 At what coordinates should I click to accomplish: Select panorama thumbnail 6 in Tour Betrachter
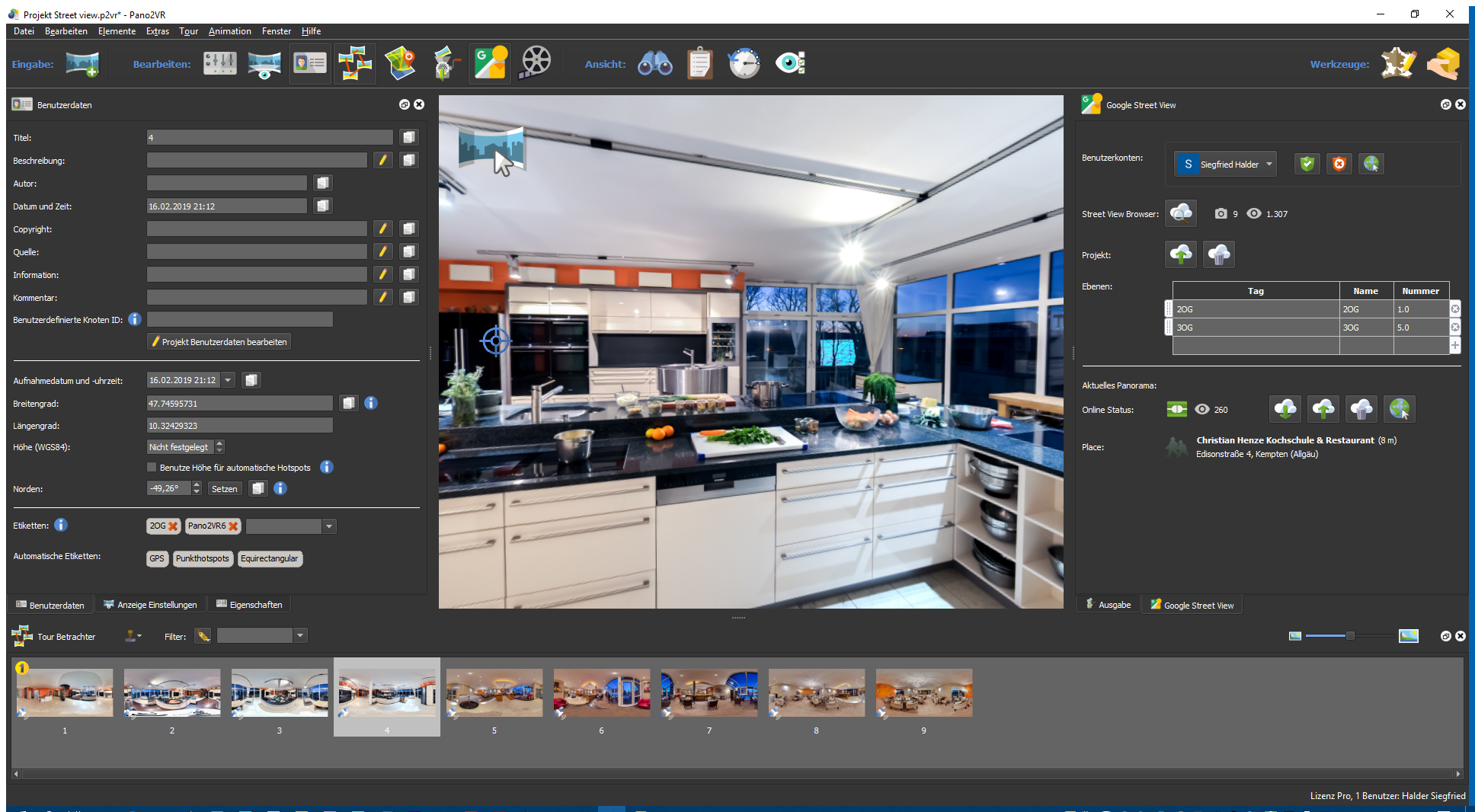tap(601, 693)
